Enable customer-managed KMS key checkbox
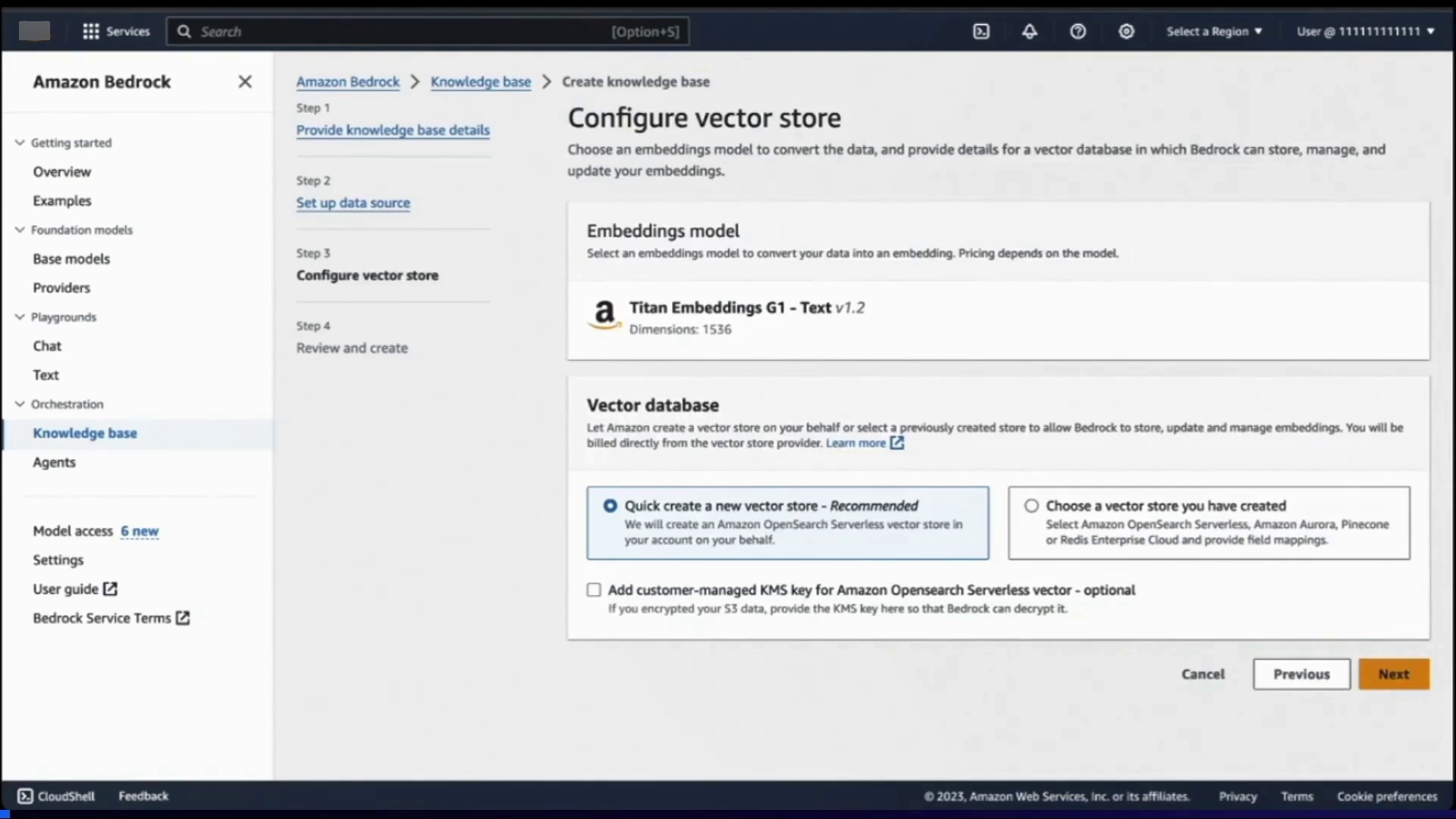This screenshot has height=819, width=1456. (594, 590)
